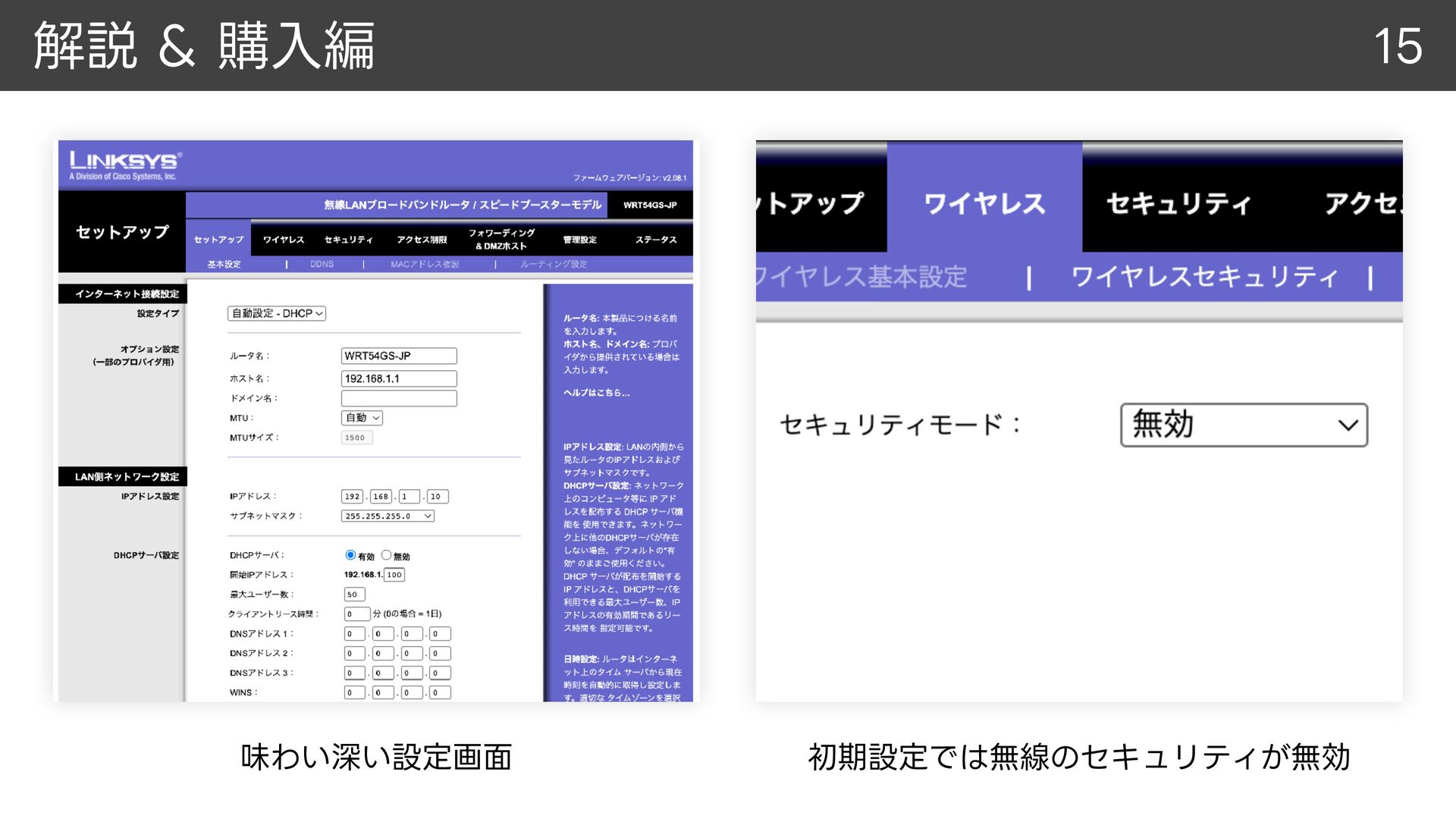Open the ヘルプはこちら... help link
Viewport: 1456px width, 819px height.
click(x=596, y=393)
